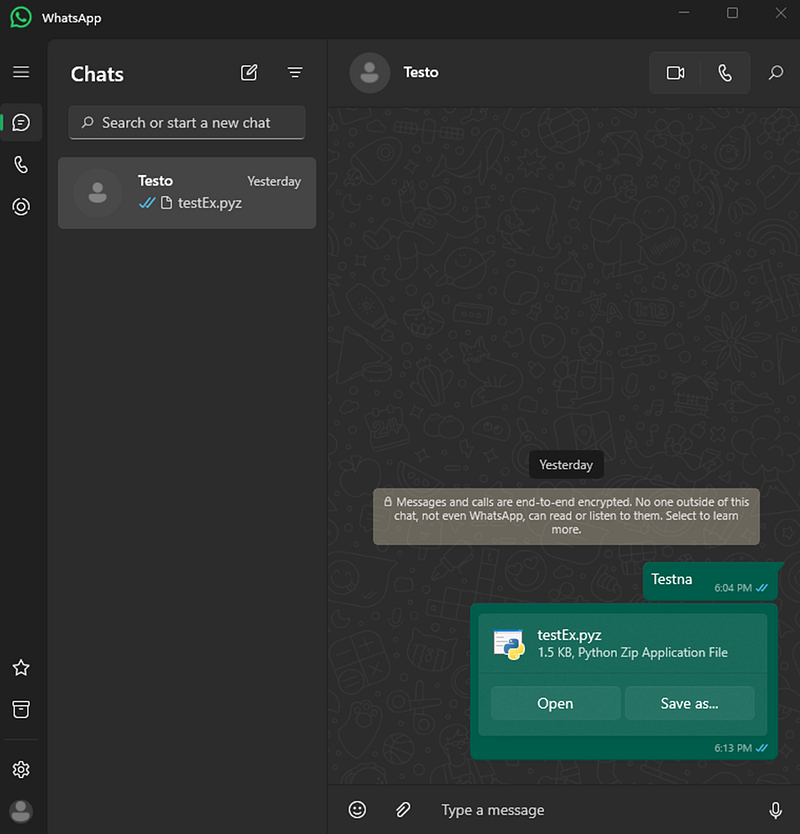Select the Chats sidebar icon

point(21,123)
